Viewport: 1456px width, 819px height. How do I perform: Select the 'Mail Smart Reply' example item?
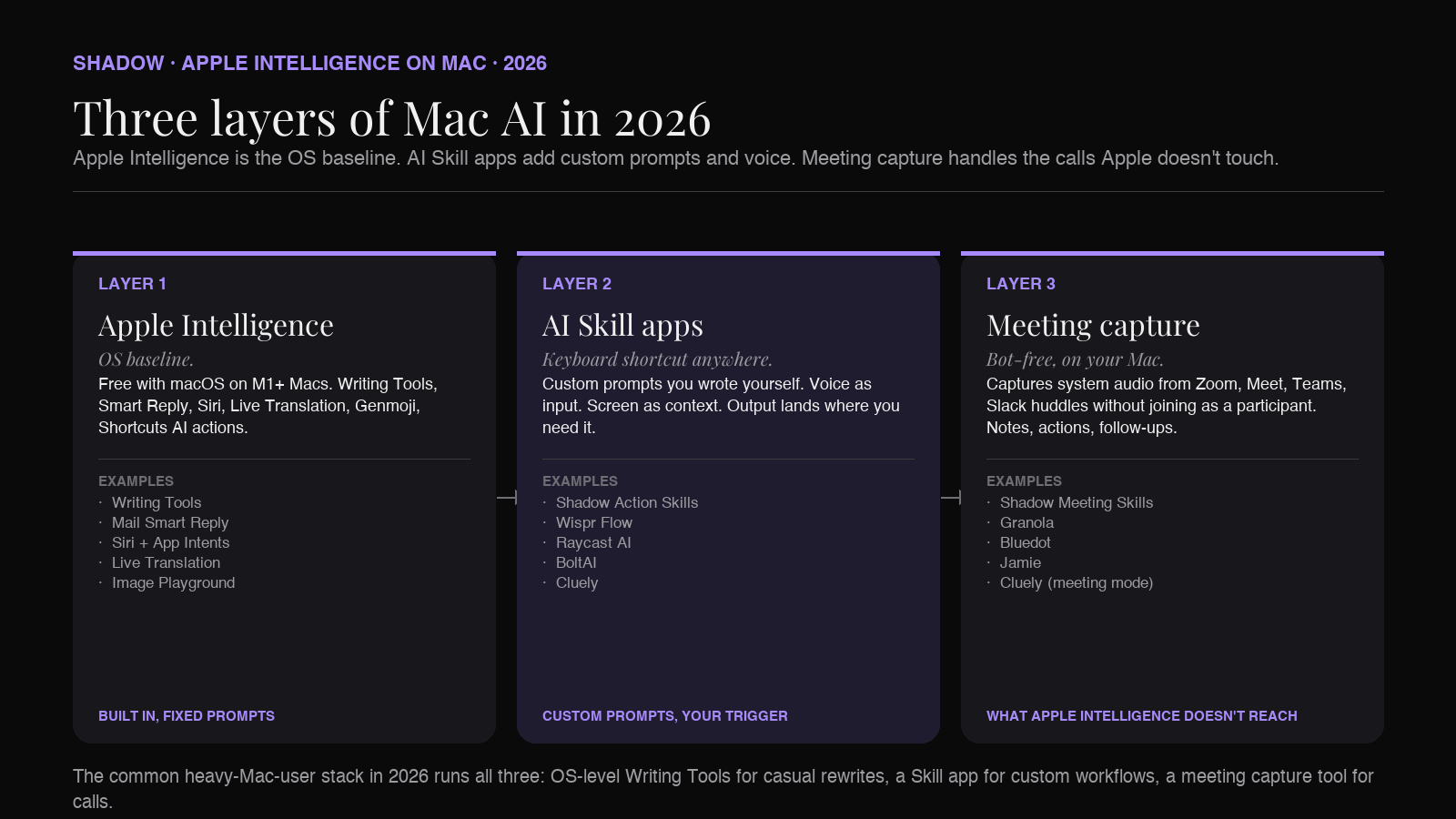tap(170, 522)
